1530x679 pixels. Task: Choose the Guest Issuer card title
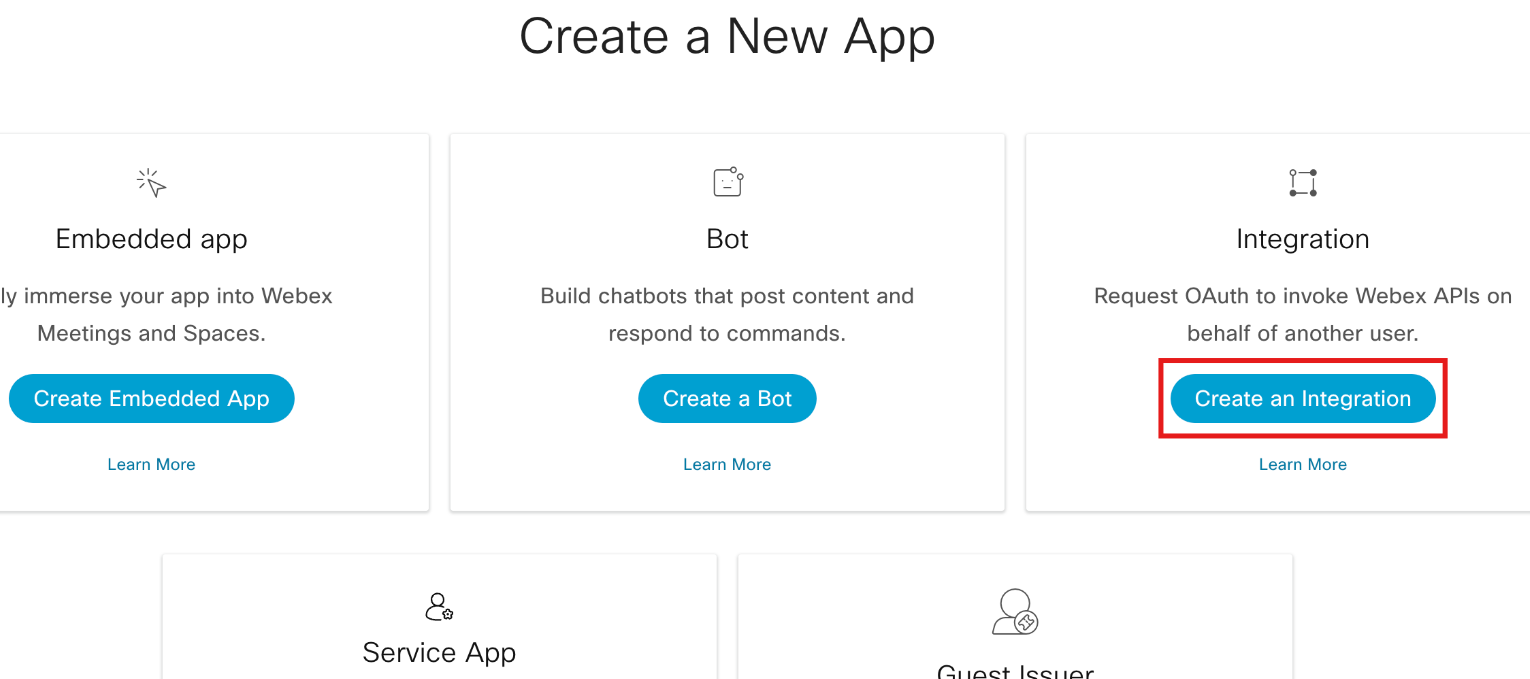(x=1014, y=672)
